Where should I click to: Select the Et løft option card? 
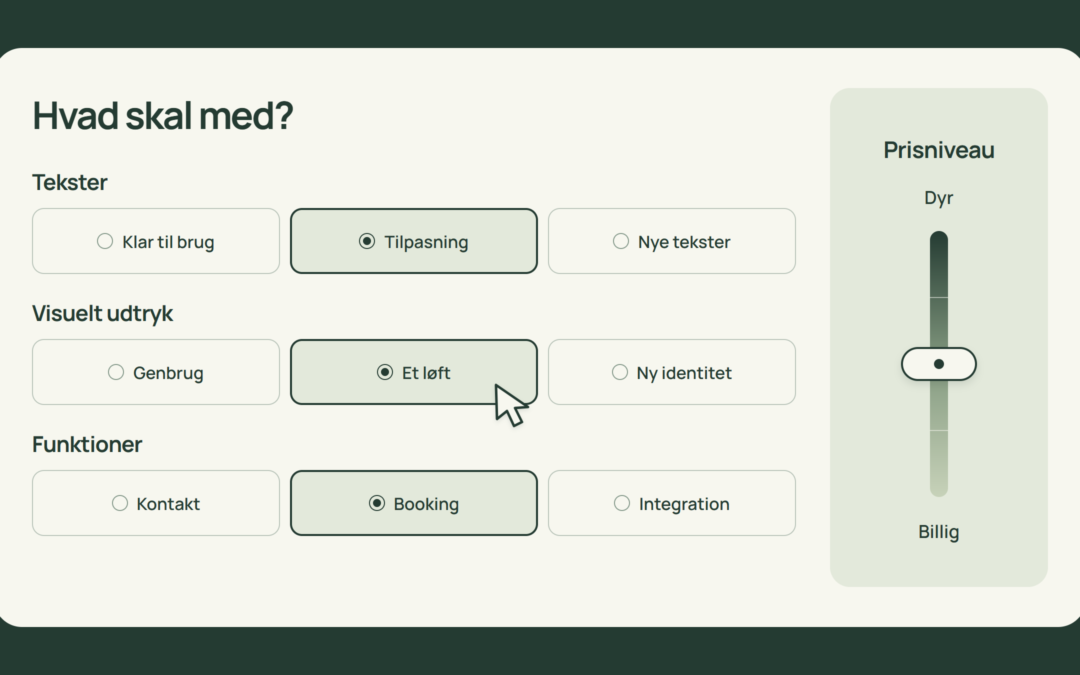click(x=414, y=372)
